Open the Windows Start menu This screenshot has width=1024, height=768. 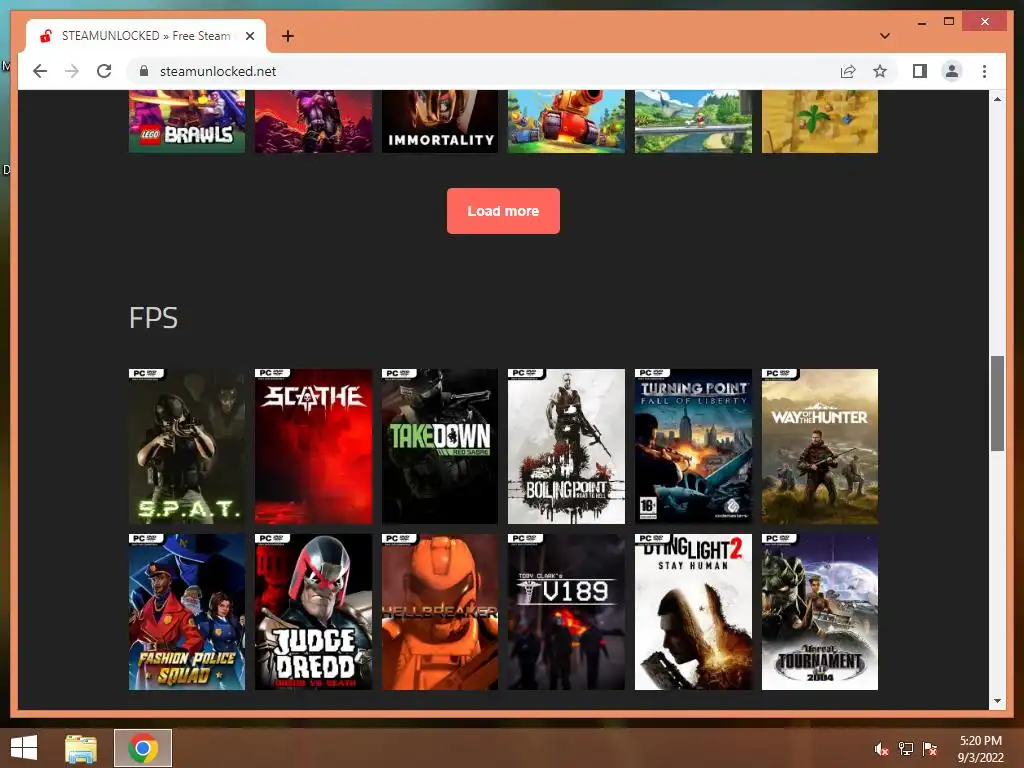pos(24,748)
